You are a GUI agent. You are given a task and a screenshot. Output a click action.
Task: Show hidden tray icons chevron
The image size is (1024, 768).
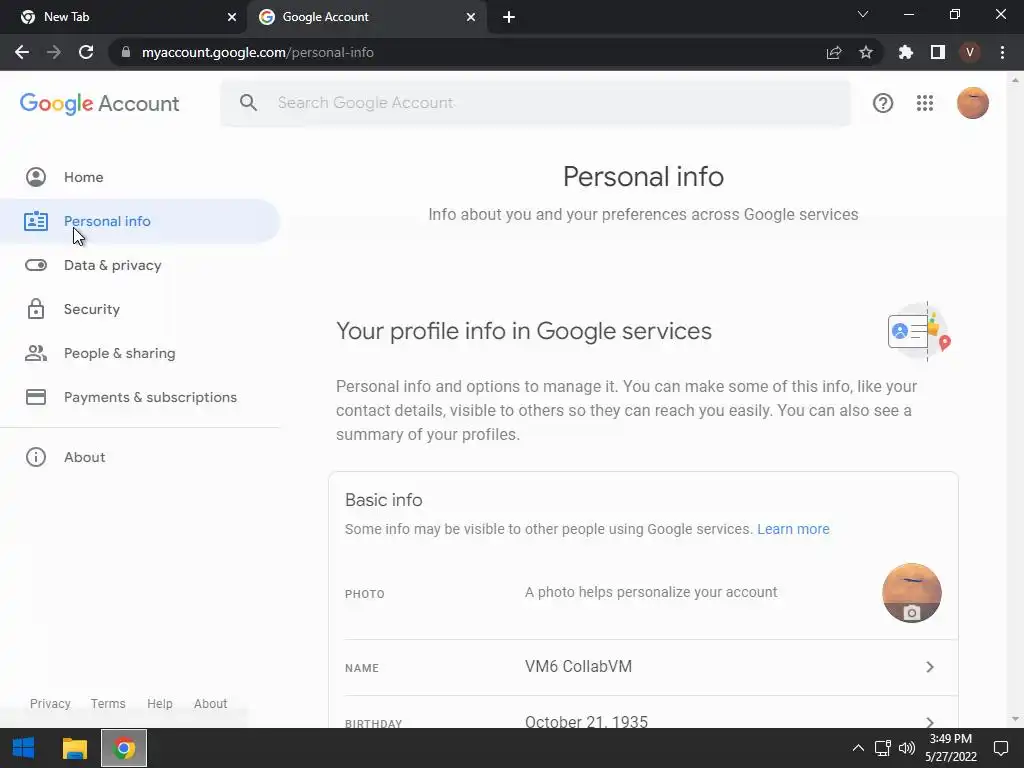coord(858,748)
